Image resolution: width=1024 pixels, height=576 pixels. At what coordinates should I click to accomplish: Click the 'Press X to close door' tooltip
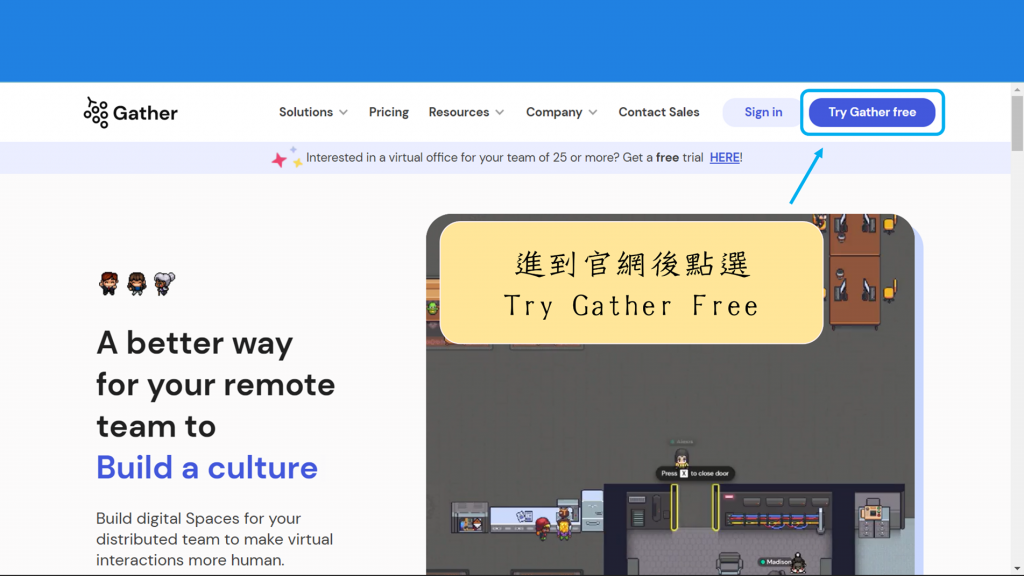[695, 473]
